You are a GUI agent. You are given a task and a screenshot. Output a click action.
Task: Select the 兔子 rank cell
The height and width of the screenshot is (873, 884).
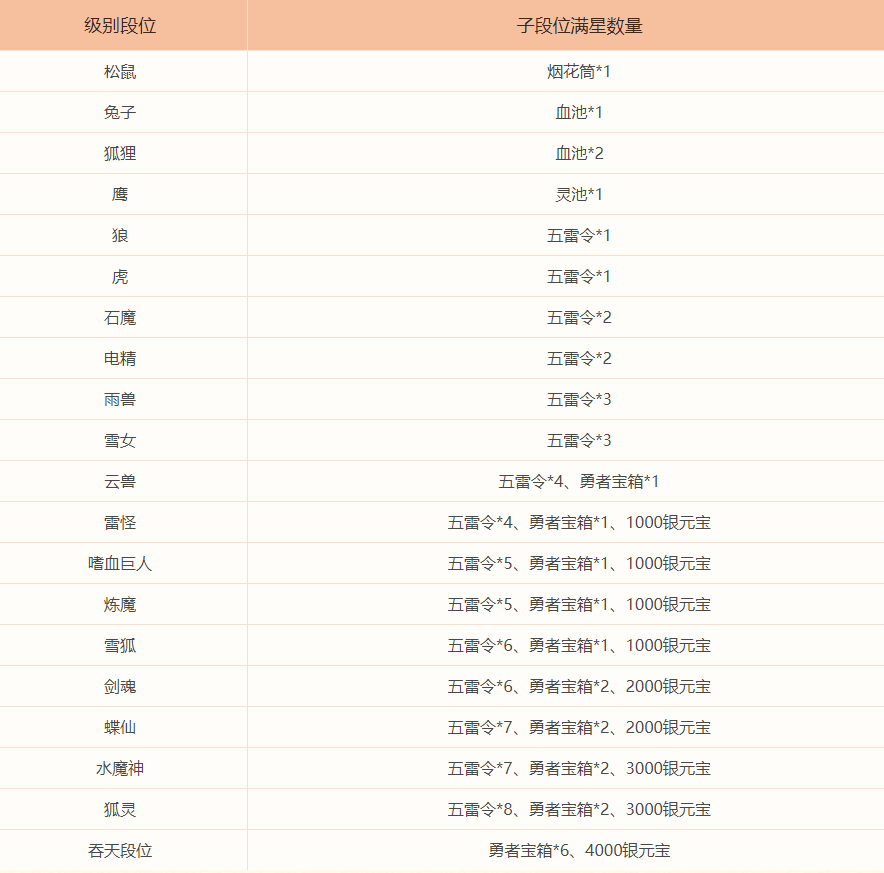tap(120, 113)
